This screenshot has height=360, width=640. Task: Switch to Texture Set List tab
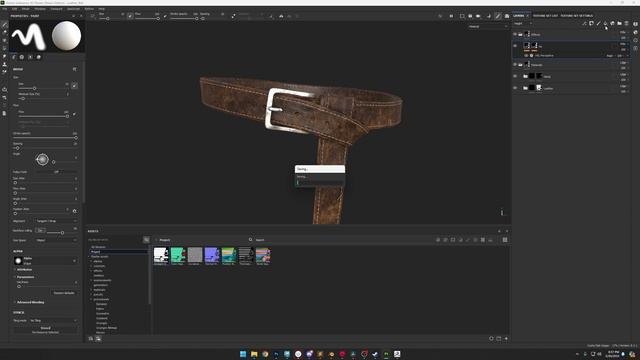point(545,16)
